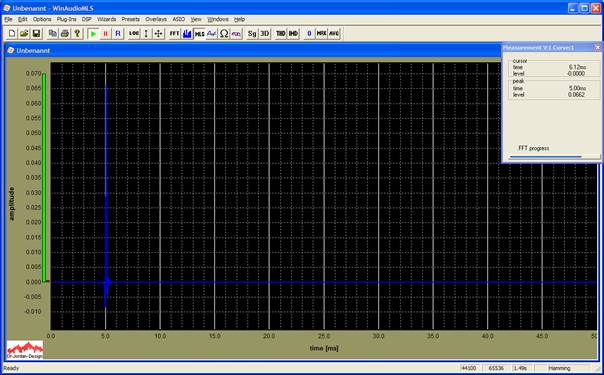Click the IMD measurement icon

click(293, 33)
